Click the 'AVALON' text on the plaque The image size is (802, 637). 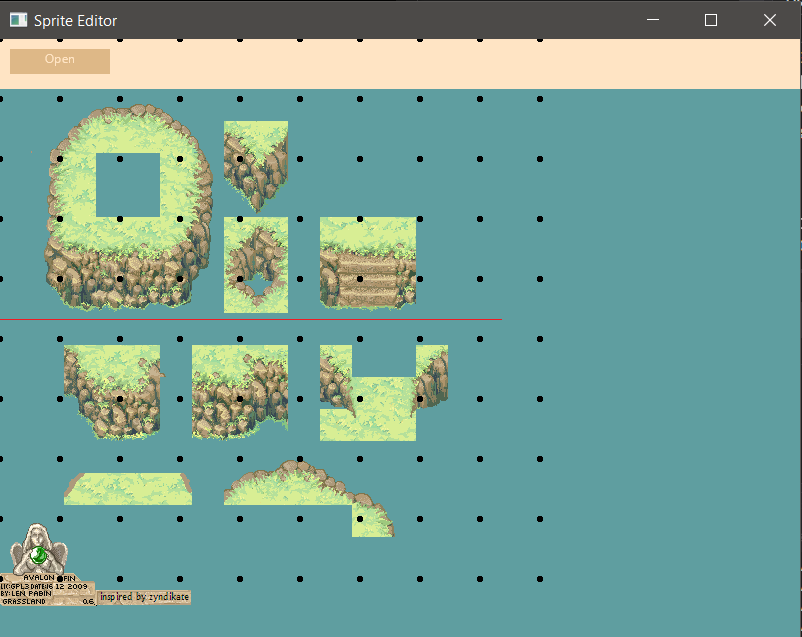[x=39, y=577]
